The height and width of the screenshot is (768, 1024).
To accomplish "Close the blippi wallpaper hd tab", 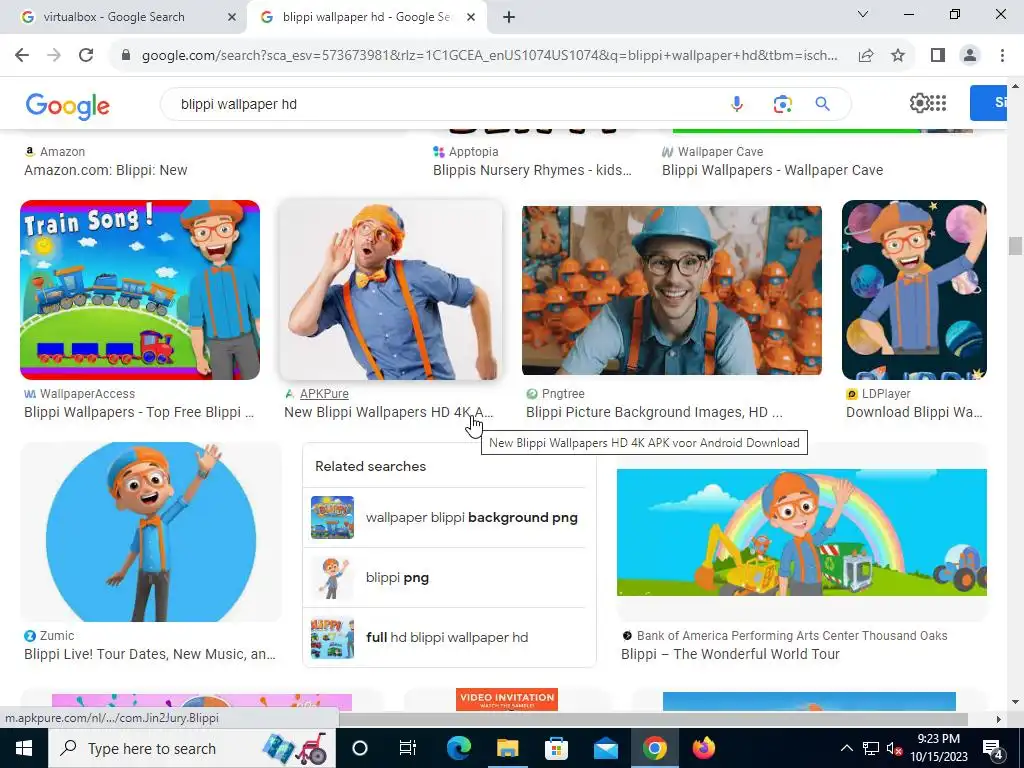I will click(470, 17).
